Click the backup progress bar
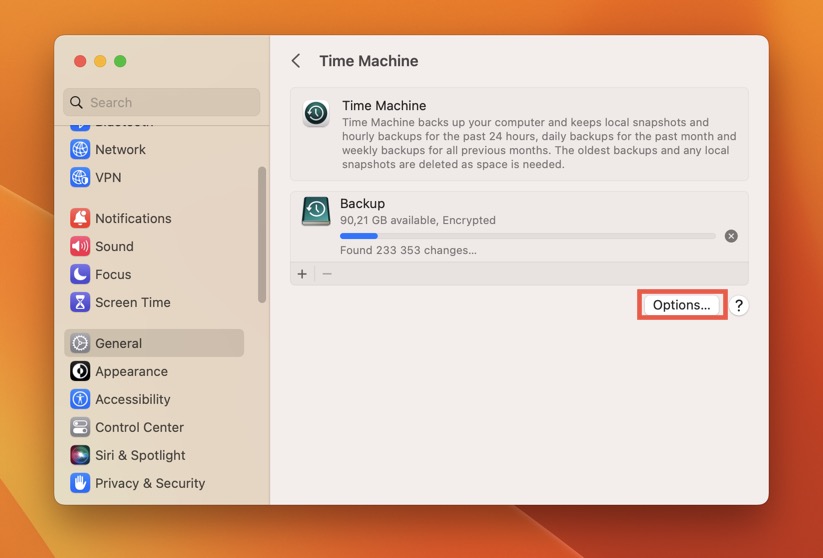Viewport: 823px width, 558px height. (527, 236)
